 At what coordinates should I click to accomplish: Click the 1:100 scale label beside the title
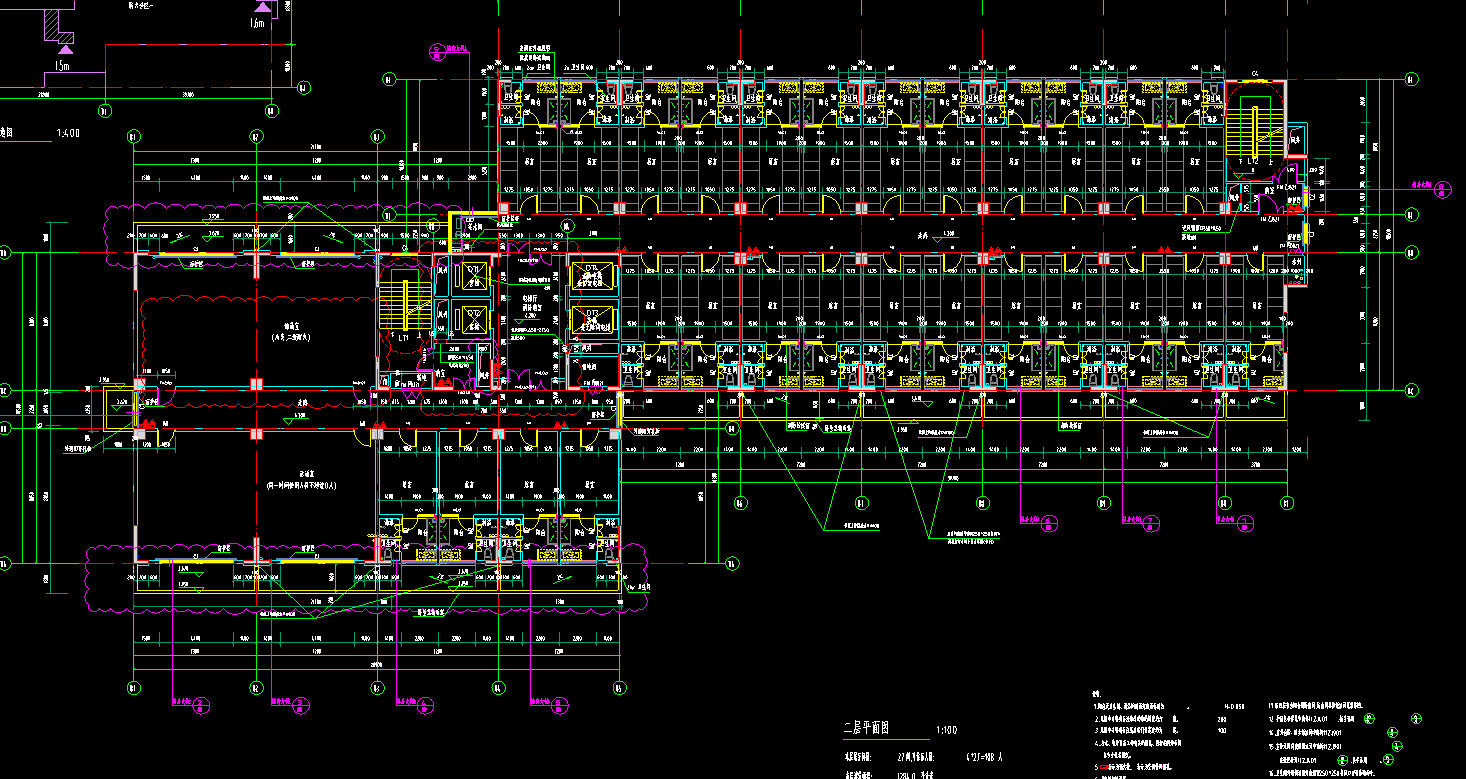tap(946, 729)
